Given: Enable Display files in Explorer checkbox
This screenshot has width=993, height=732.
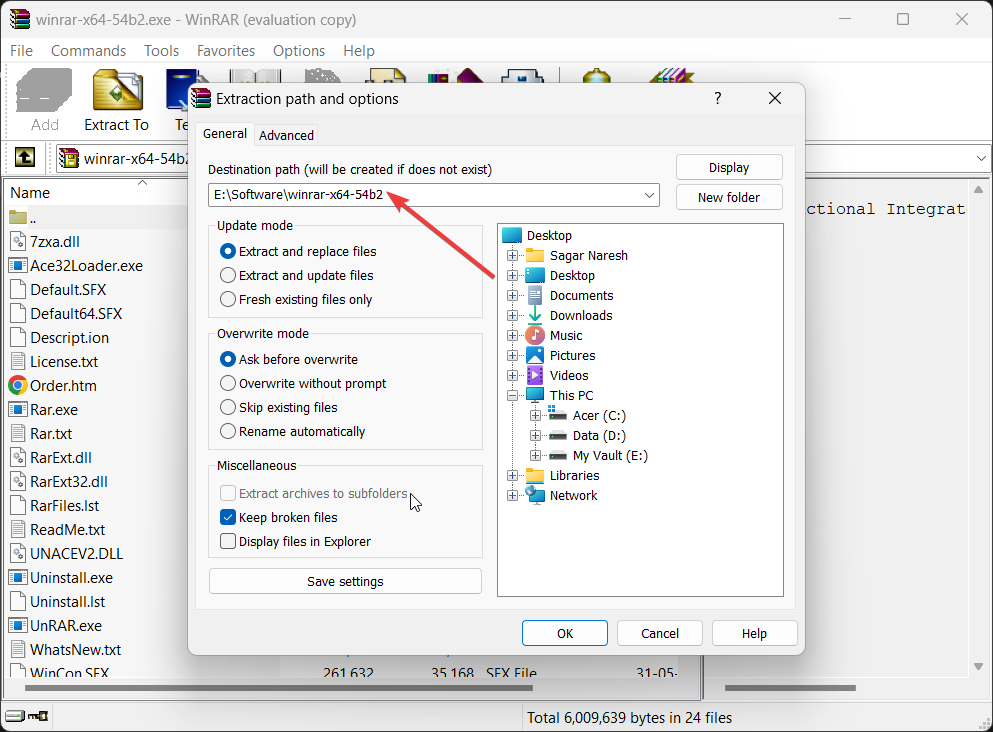Looking at the screenshot, I should tap(228, 541).
